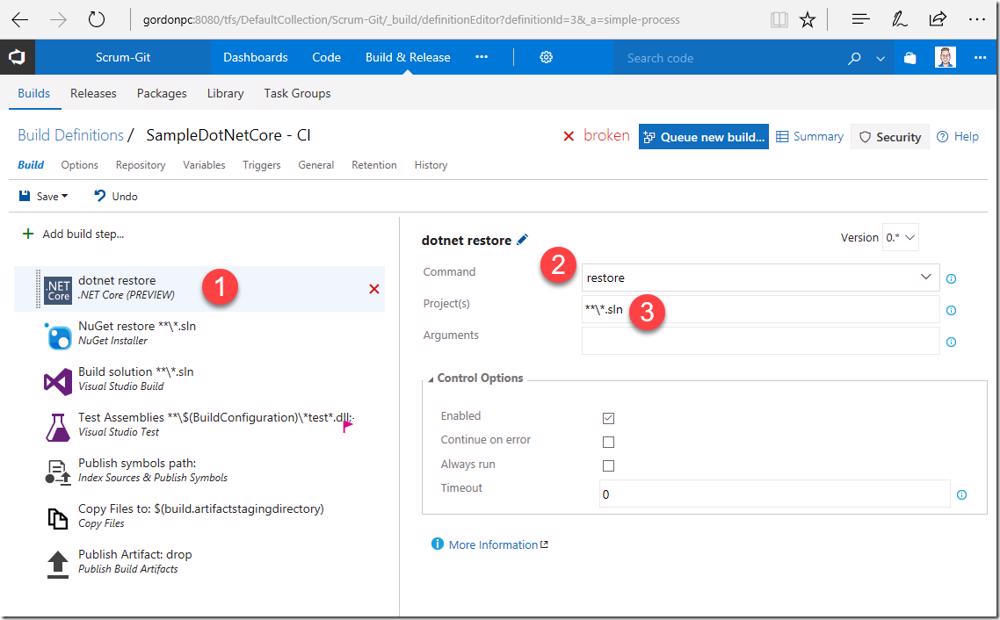This screenshot has height=620, width=1000.
Task: Open the Code hub
Action: [x=326, y=57]
